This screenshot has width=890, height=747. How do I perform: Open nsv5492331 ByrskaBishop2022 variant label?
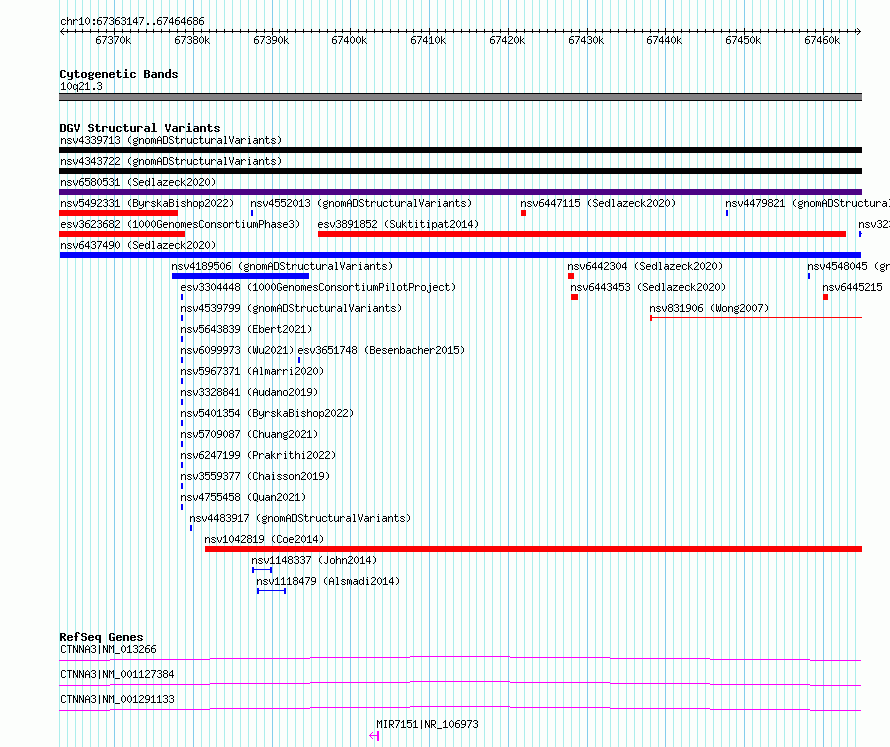[147, 203]
